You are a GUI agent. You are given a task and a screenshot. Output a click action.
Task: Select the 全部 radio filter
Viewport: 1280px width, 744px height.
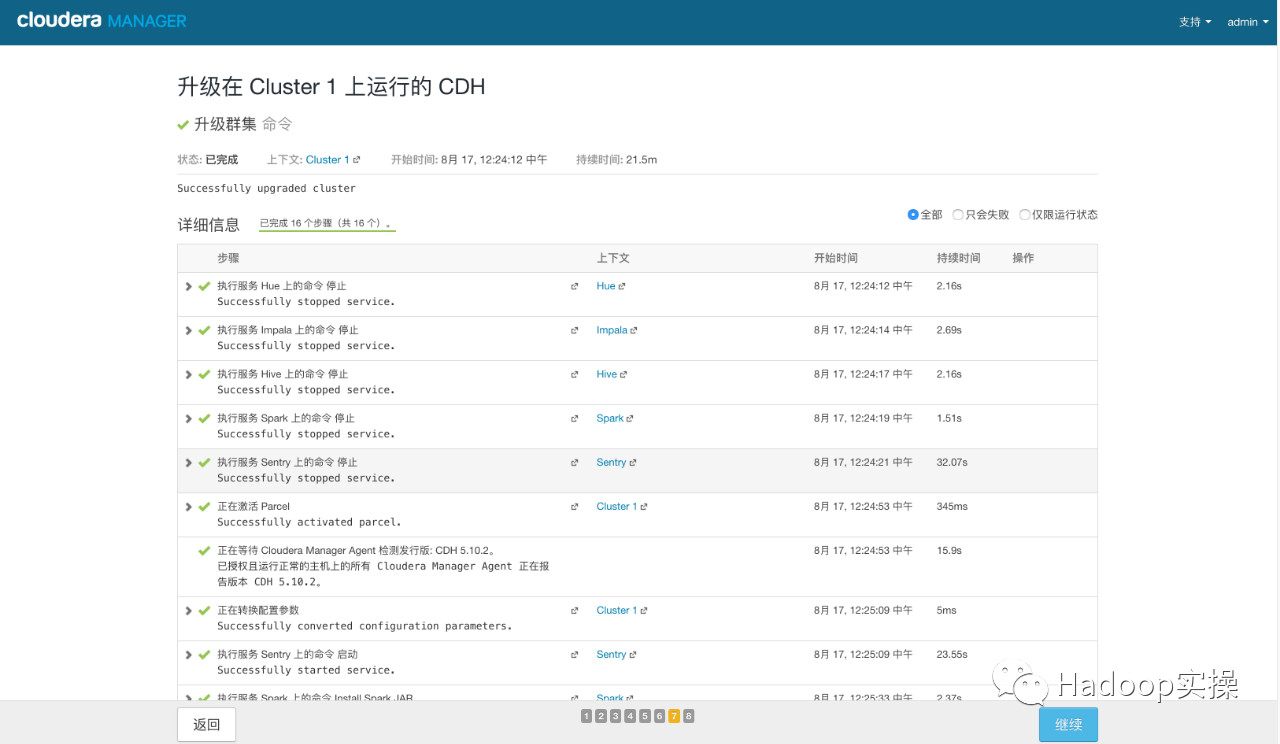point(913,215)
